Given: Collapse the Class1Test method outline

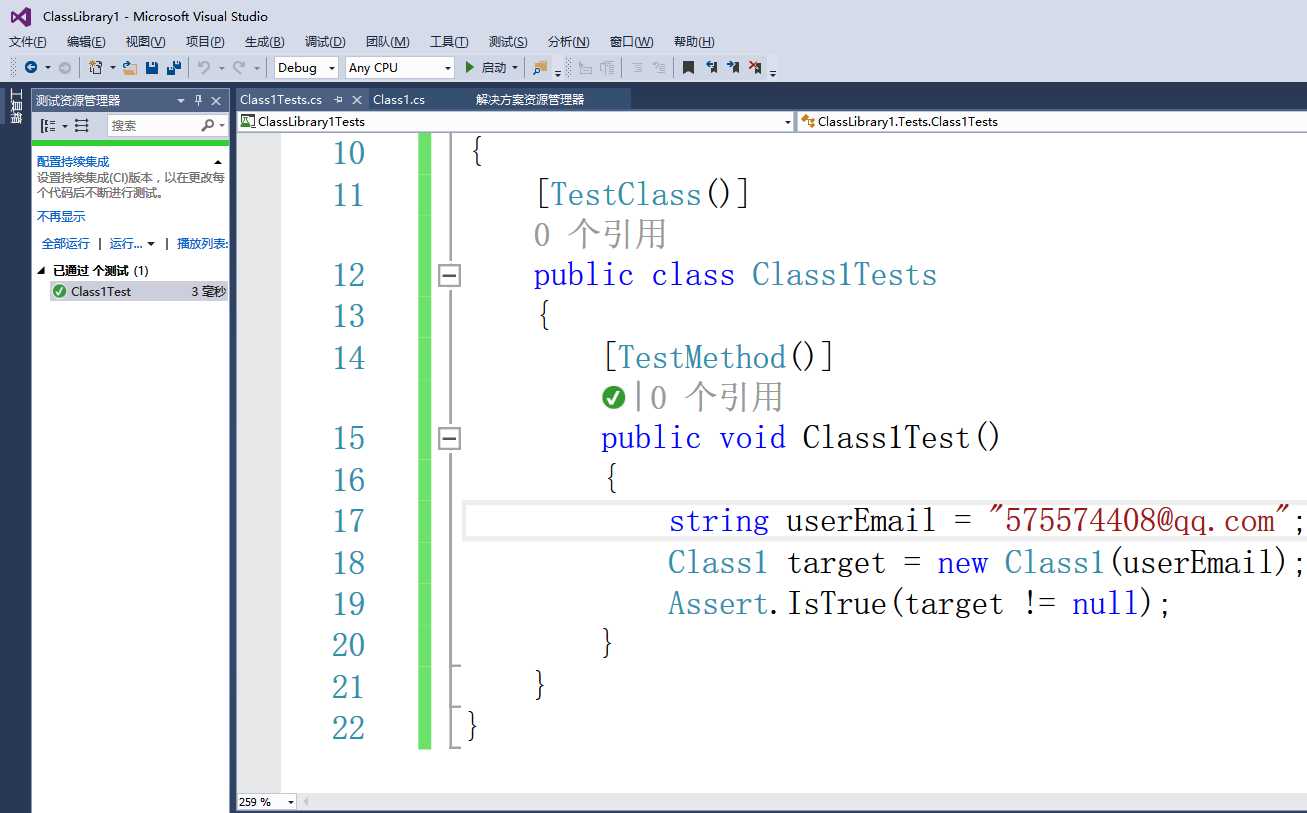Looking at the screenshot, I should 450,438.
